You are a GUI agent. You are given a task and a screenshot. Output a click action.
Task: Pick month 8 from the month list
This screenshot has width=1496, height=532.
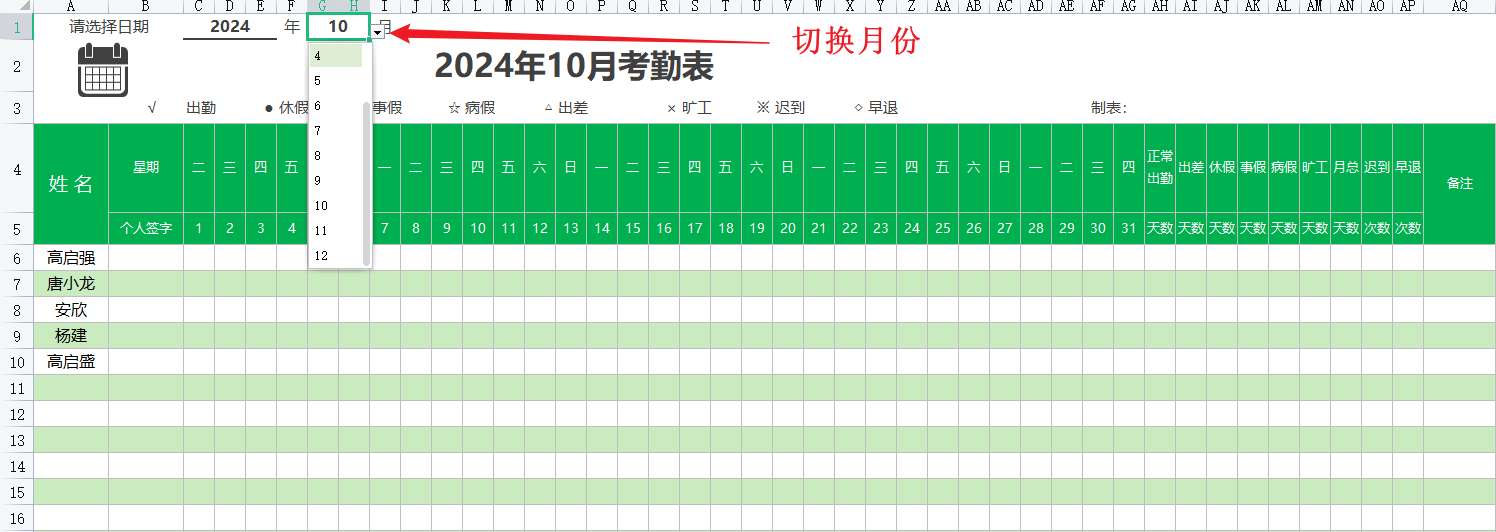tap(335, 156)
